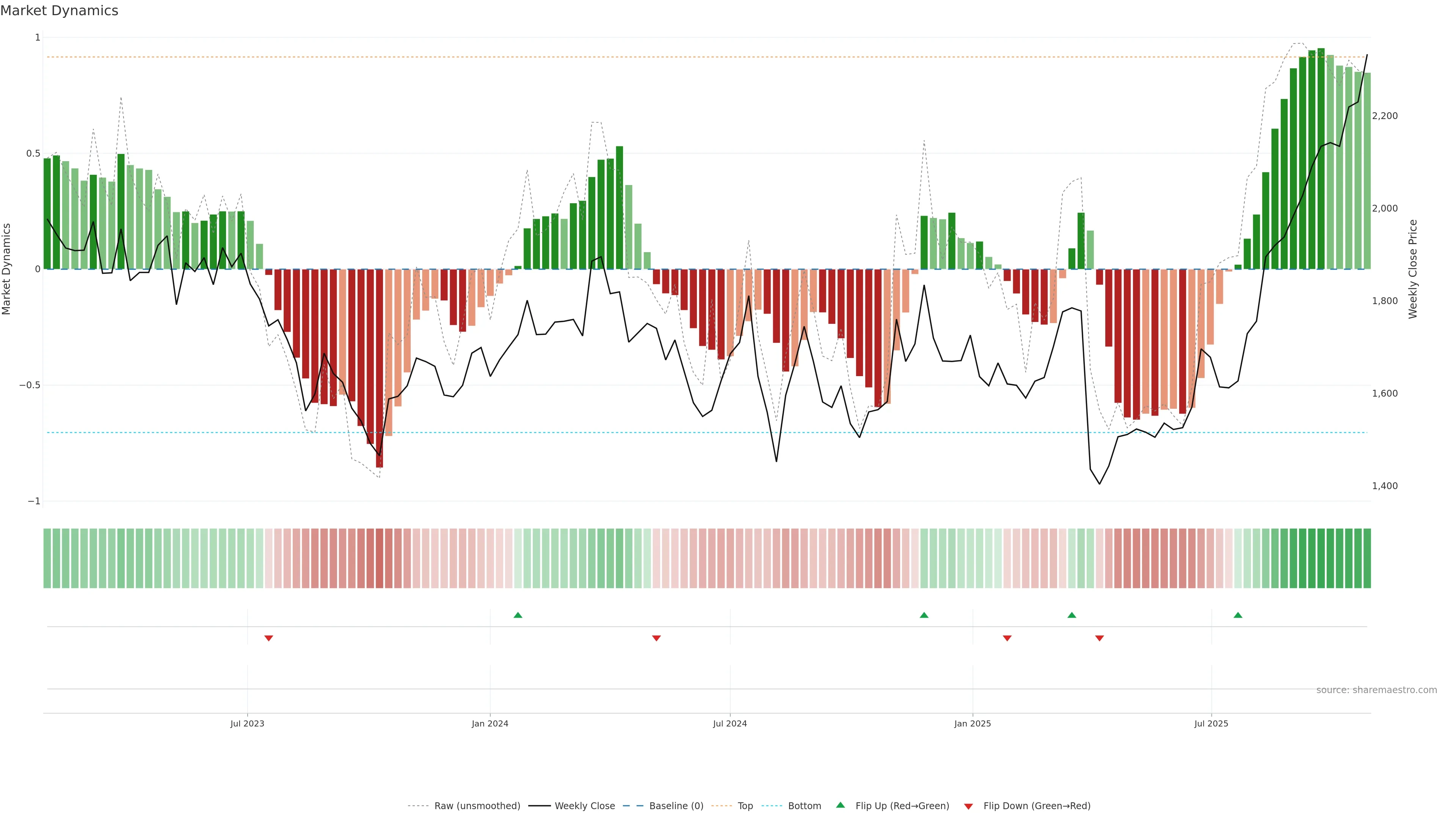The width and height of the screenshot is (1456, 819).
Task: Click the red flip-down marker before Jul 2024
Action: coord(656,638)
